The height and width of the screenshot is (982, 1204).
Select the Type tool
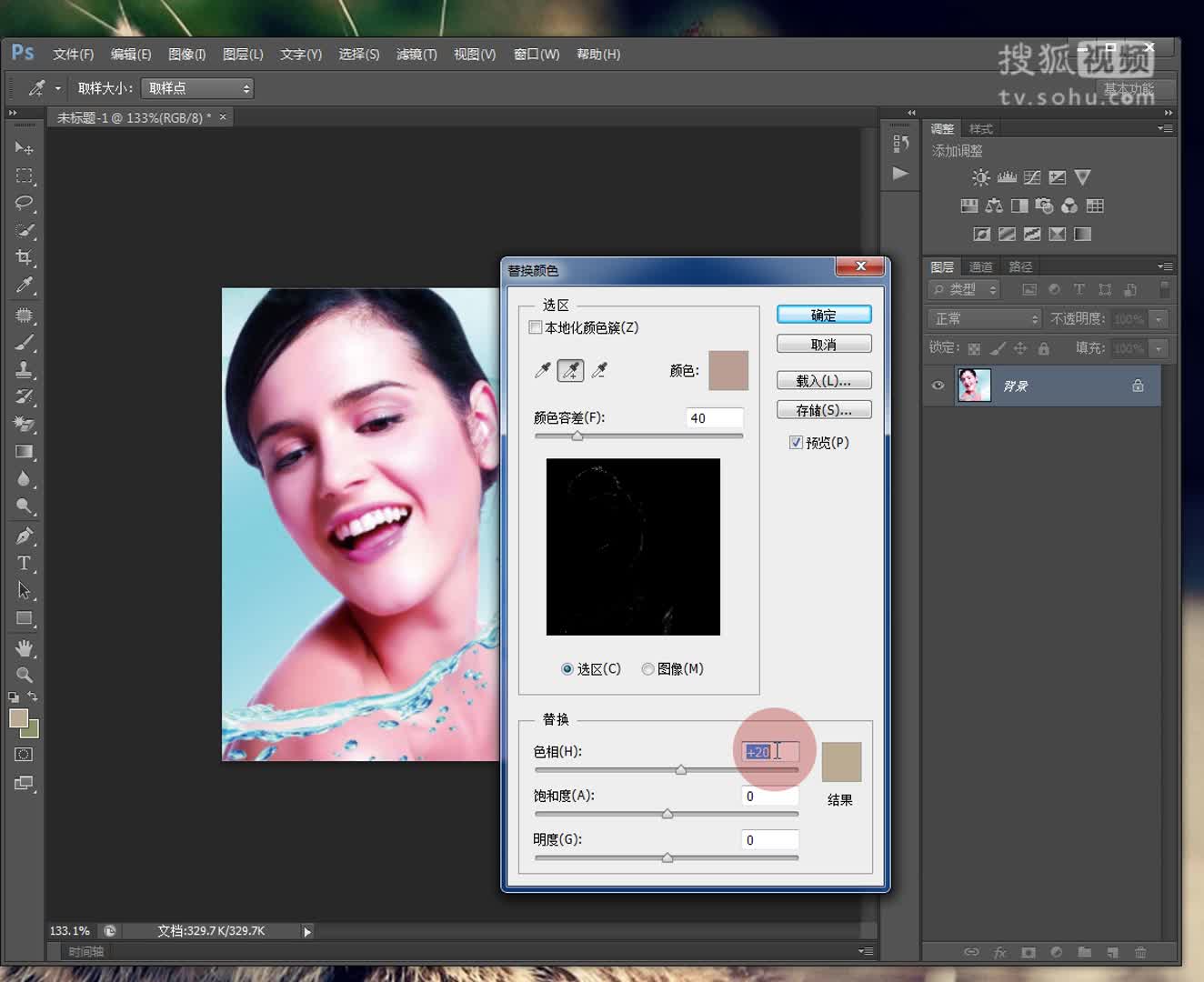pos(24,564)
